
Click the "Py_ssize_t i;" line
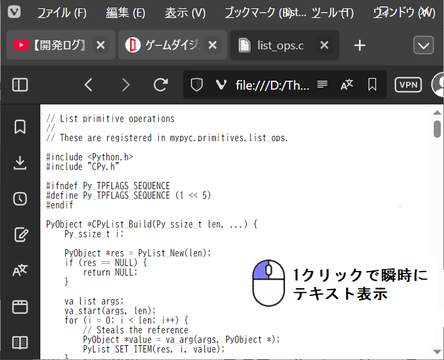coord(94,234)
